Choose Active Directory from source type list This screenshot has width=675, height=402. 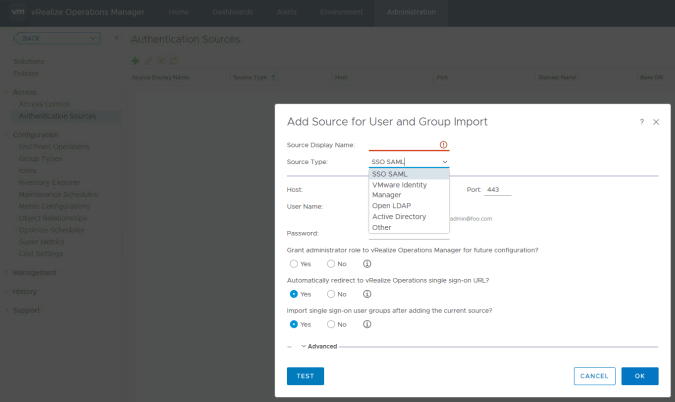[399, 216]
